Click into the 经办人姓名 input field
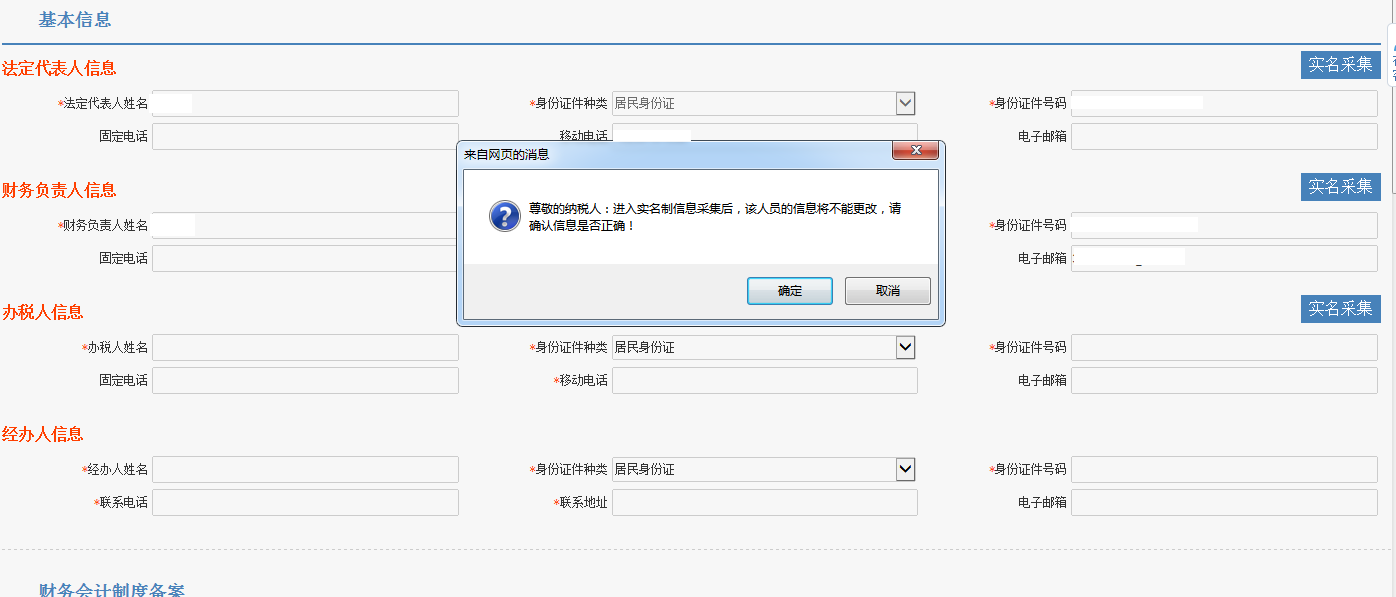This screenshot has height=597, width=1396. point(305,469)
